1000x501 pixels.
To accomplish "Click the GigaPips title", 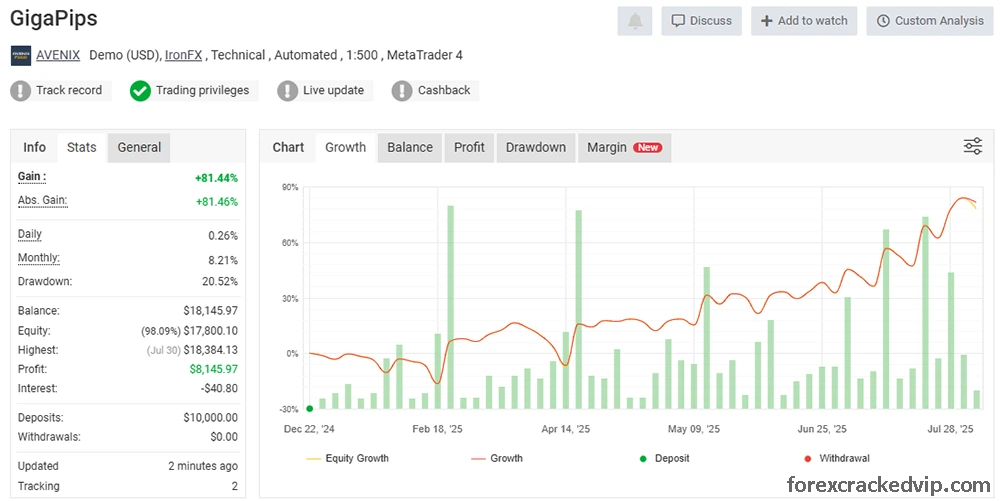I will (x=54, y=18).
